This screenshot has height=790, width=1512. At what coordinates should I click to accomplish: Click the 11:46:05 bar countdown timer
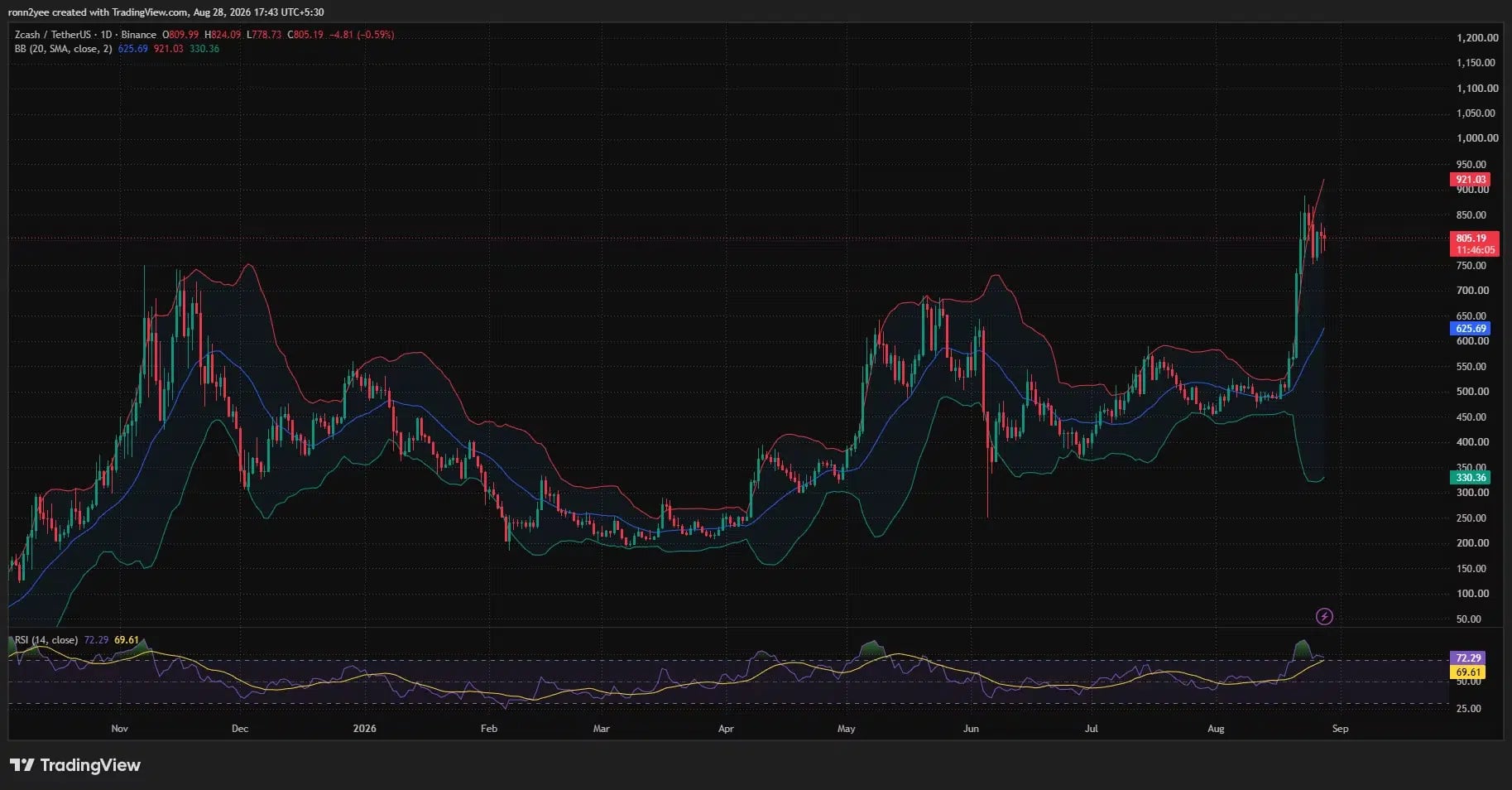[x=1476, y=250]
